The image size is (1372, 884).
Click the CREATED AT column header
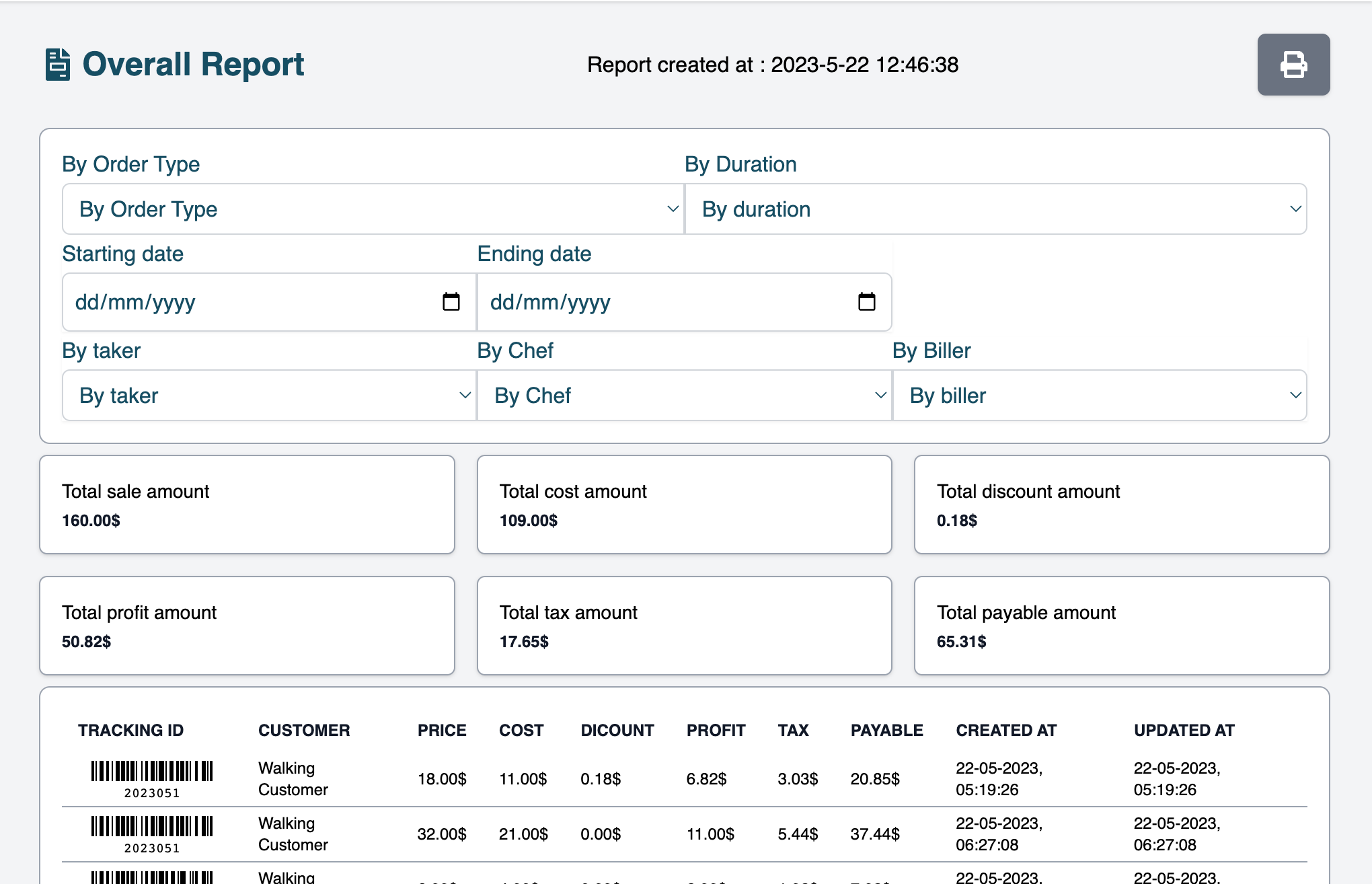click(x=1006, y=731)
